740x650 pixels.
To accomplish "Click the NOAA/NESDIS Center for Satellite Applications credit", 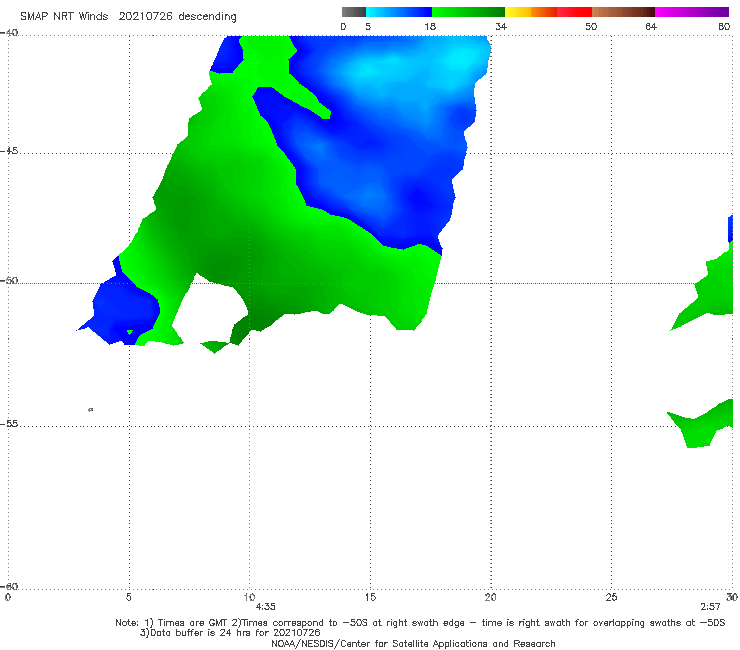I will 413,644.
